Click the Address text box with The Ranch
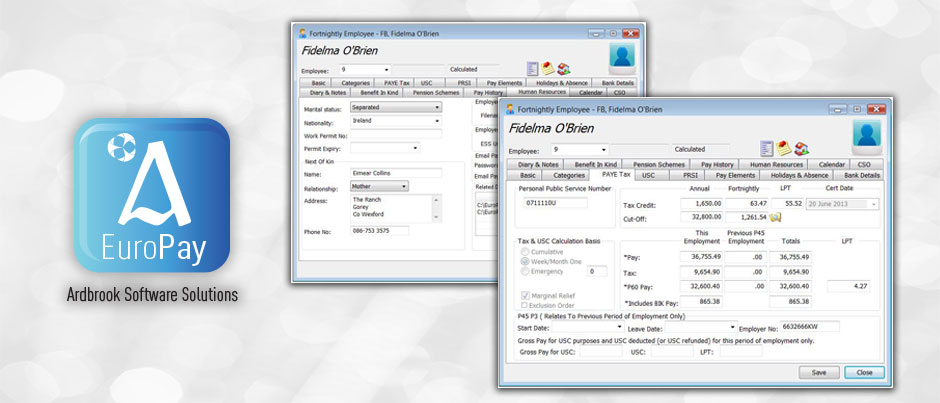This screenshot has width=940, height=403. click(396, 208)
